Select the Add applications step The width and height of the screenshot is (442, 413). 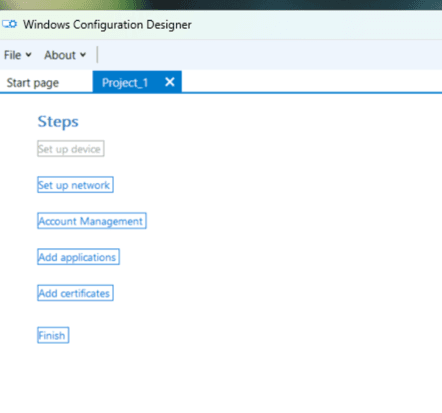pos(78,257)
